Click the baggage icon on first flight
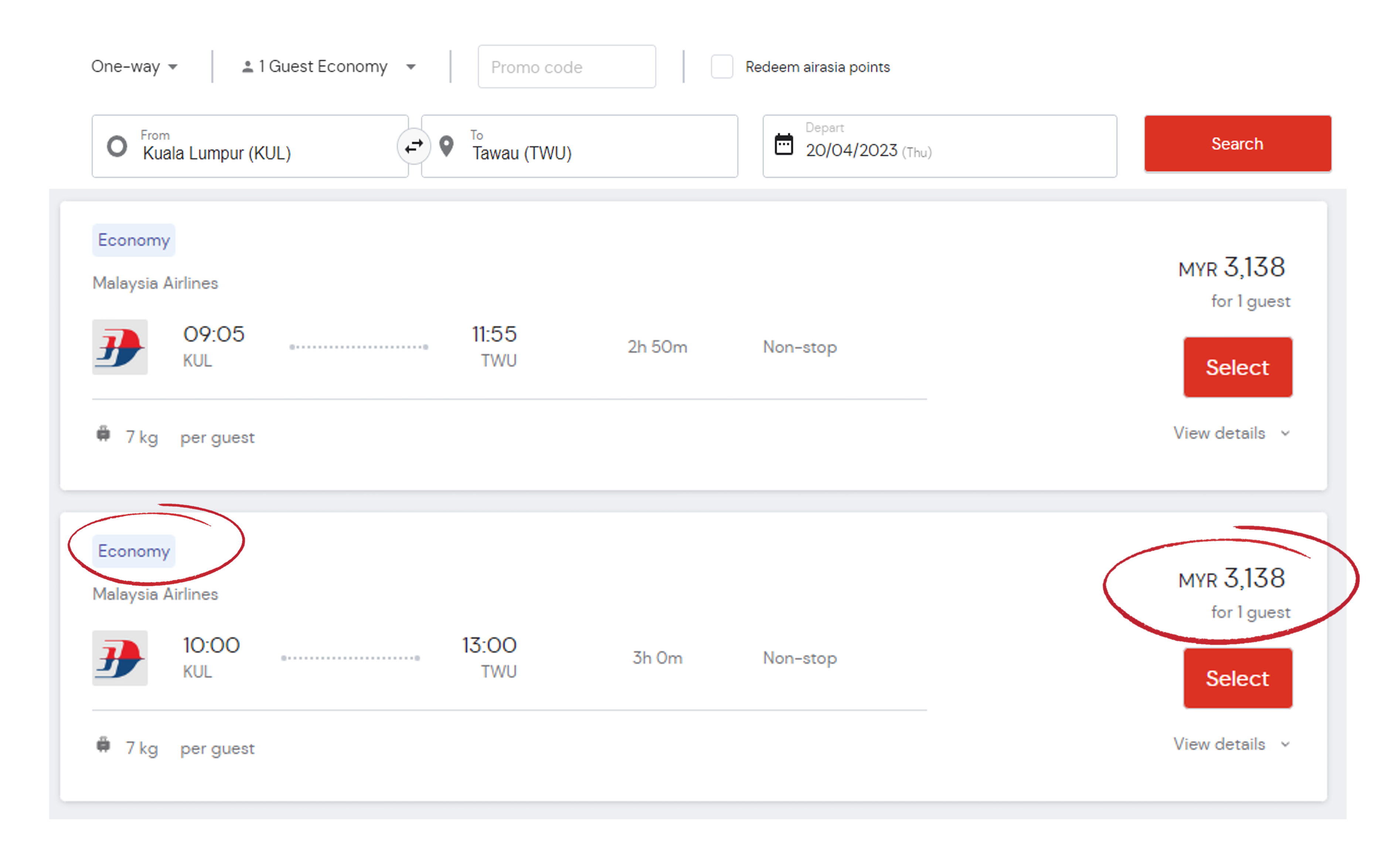Image resolution: width=1375 pixels, height=868 pixels. pyautogui.click(x=103, y=434)
